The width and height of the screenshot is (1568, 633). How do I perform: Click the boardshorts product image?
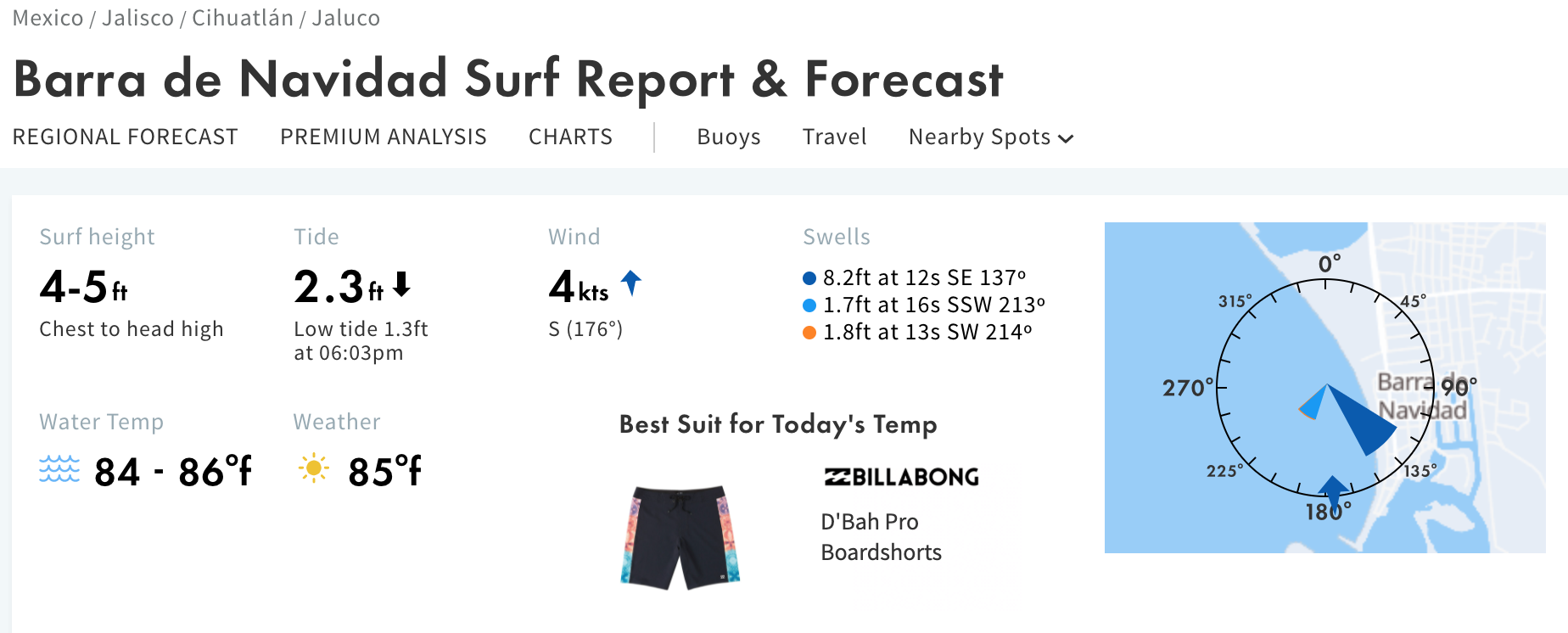click(680, 537)
